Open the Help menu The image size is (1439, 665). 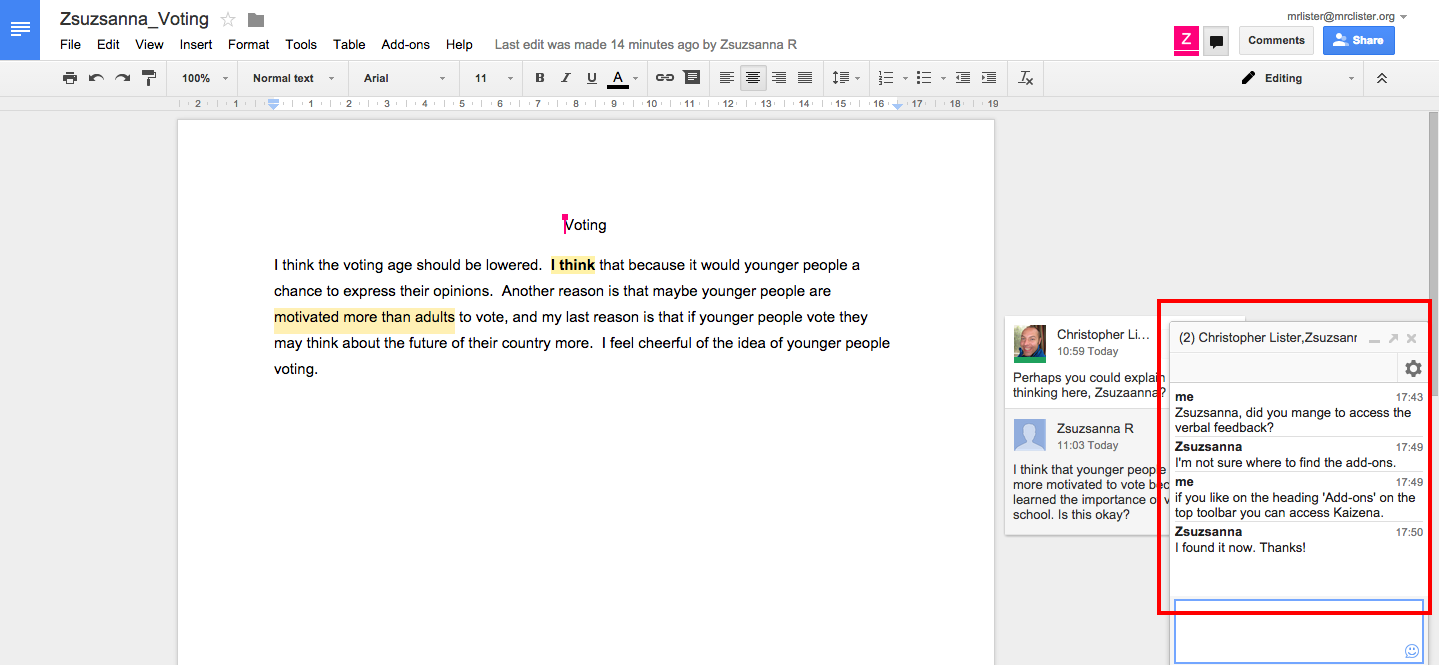tap(459, 44)
